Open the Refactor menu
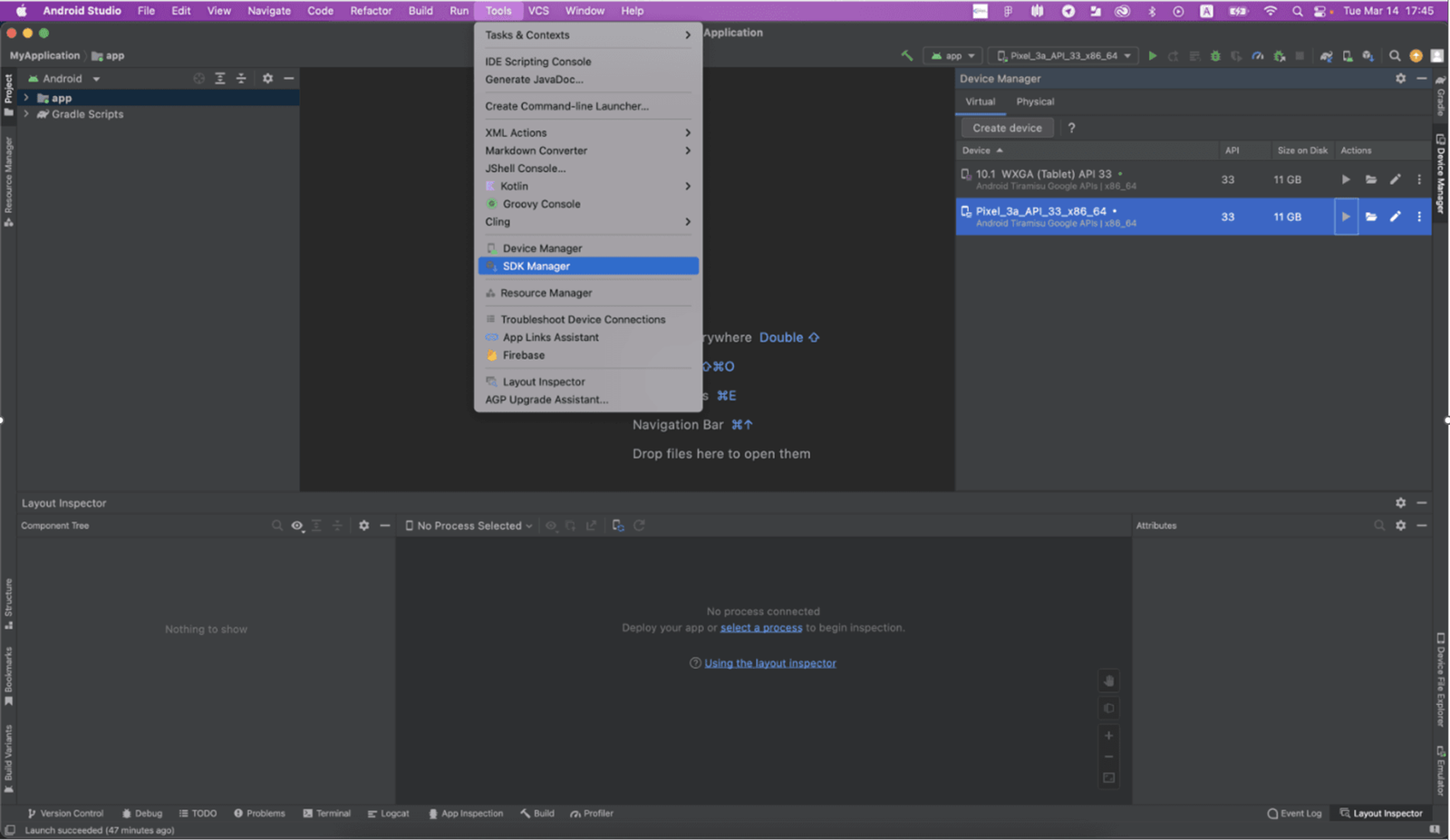Image resolution: width=1450 pixels, height=840 pixels. (371, 11)
